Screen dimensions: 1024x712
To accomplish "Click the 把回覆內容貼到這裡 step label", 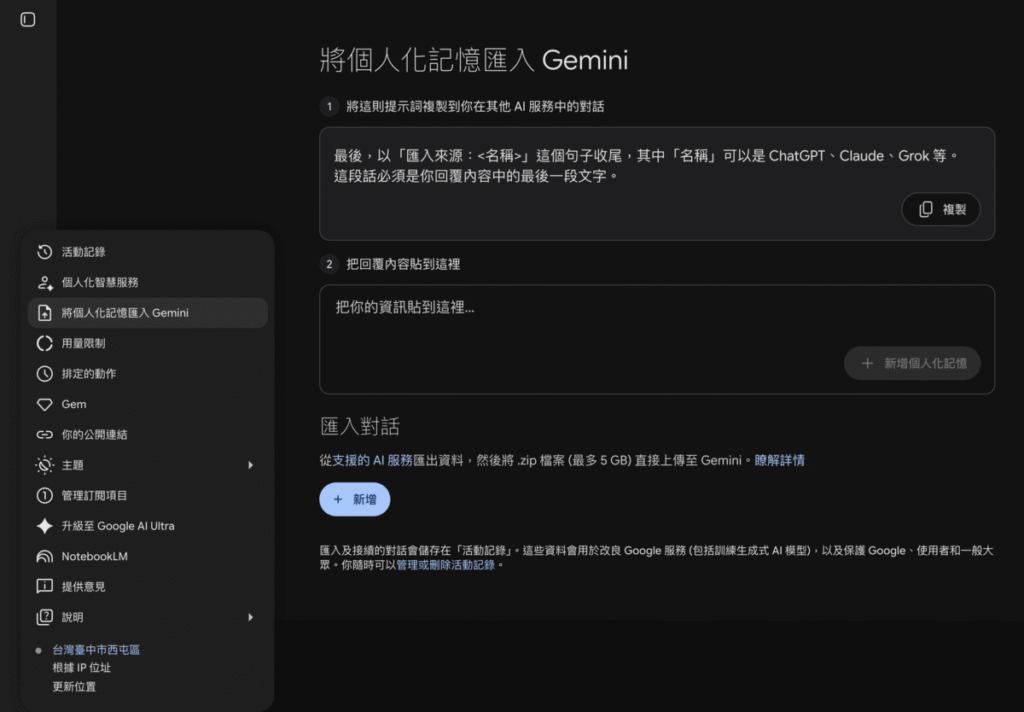I will click(403, 265).
